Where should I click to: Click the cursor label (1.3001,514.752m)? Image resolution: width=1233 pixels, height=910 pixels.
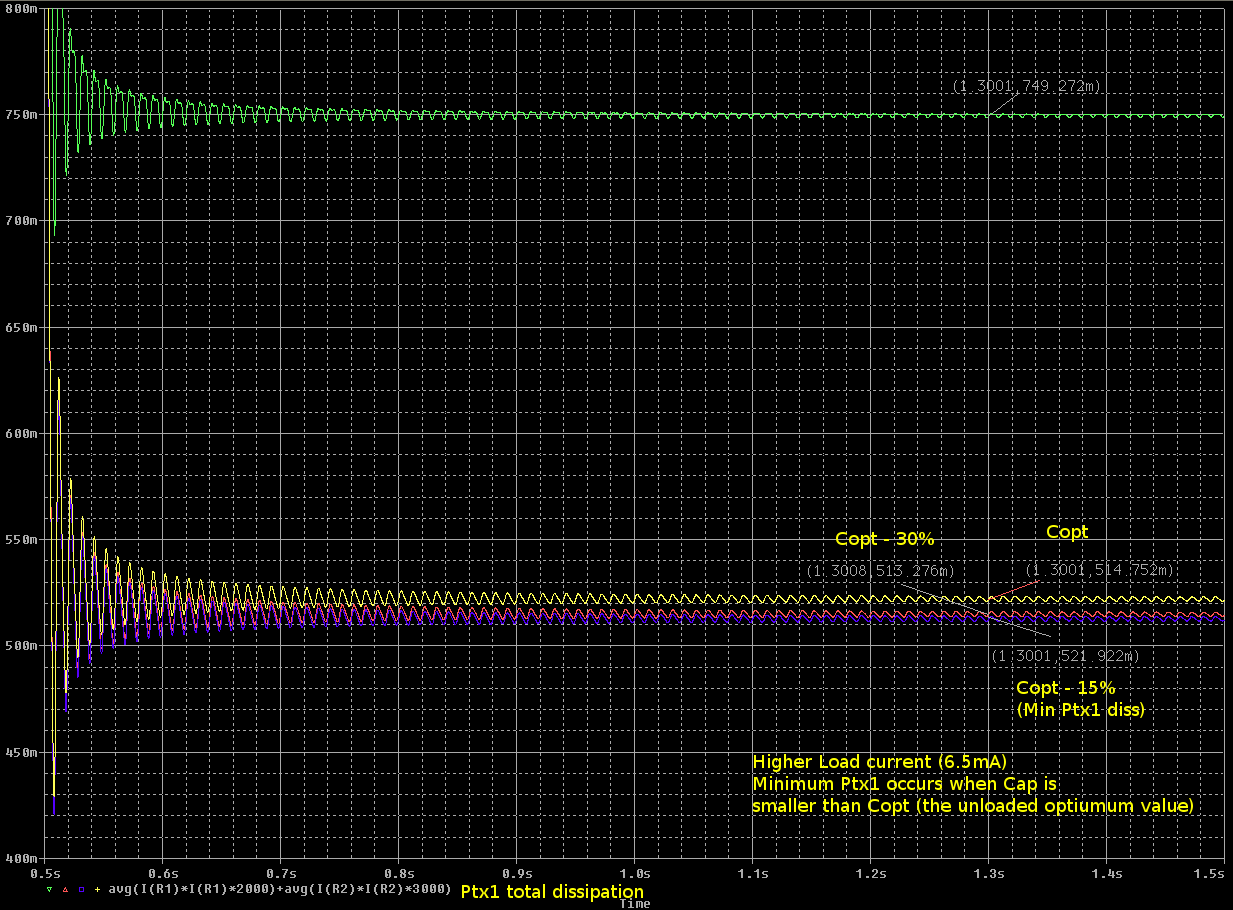[1099, 570]
